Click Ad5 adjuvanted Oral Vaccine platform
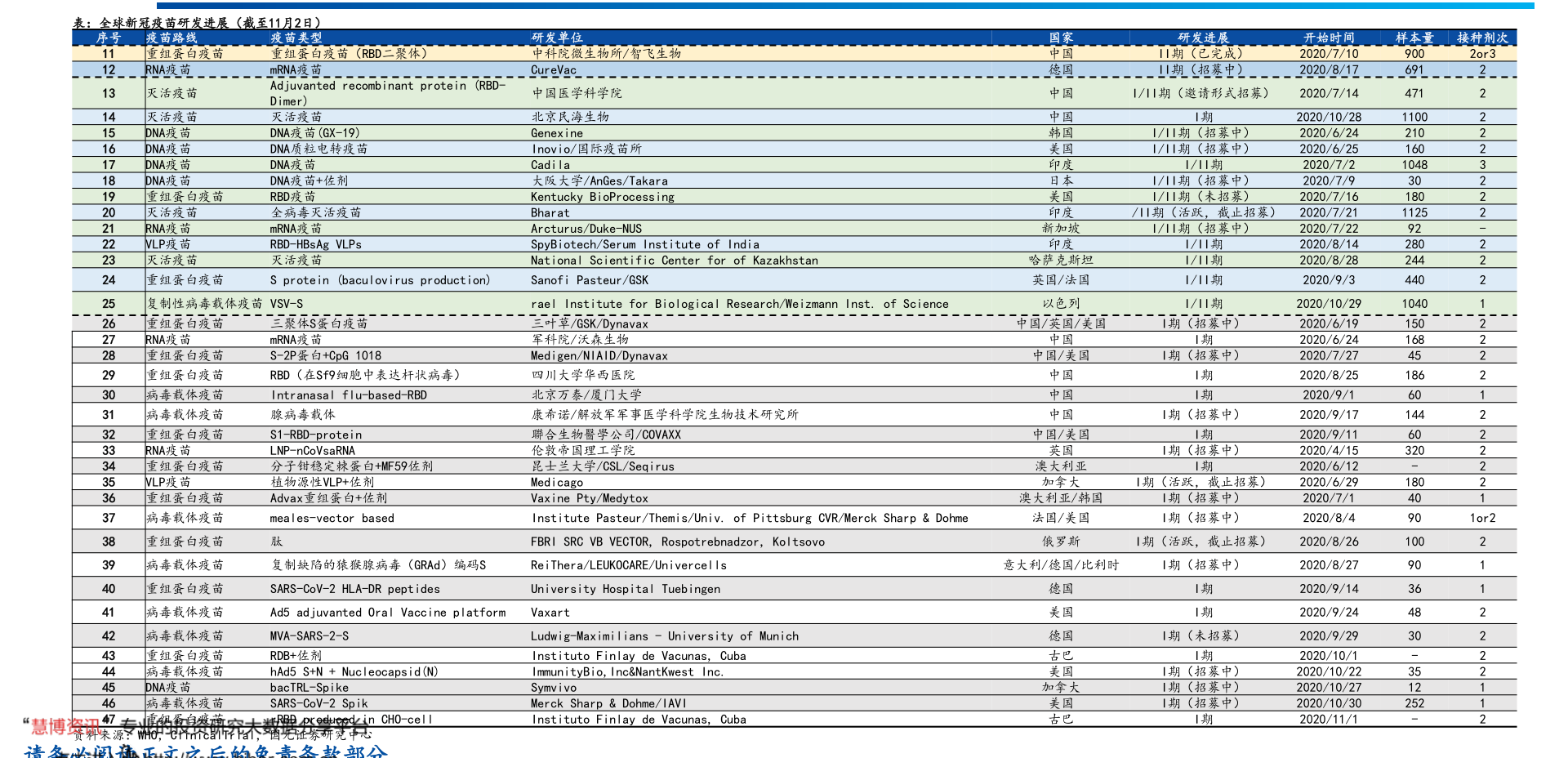This screenshot has width=1568, height=758. click(388, 613)
